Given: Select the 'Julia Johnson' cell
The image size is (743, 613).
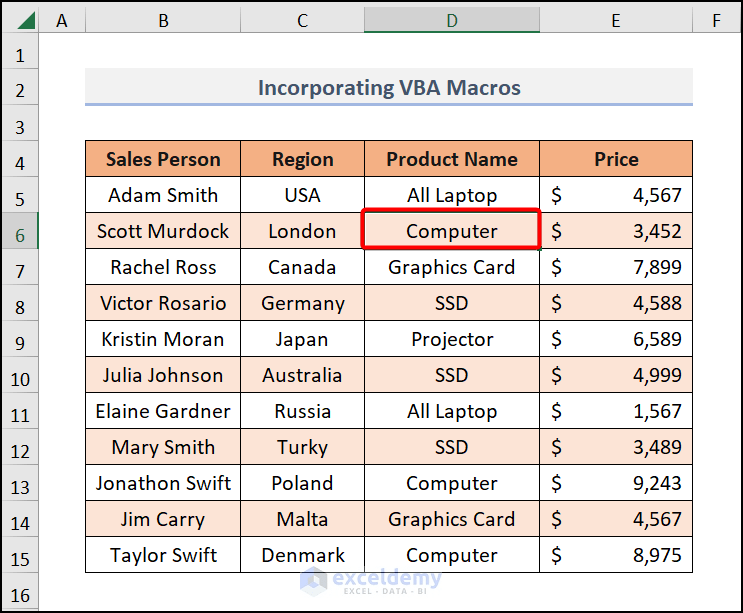Looking at the screenshot, I should click(163, 375).
